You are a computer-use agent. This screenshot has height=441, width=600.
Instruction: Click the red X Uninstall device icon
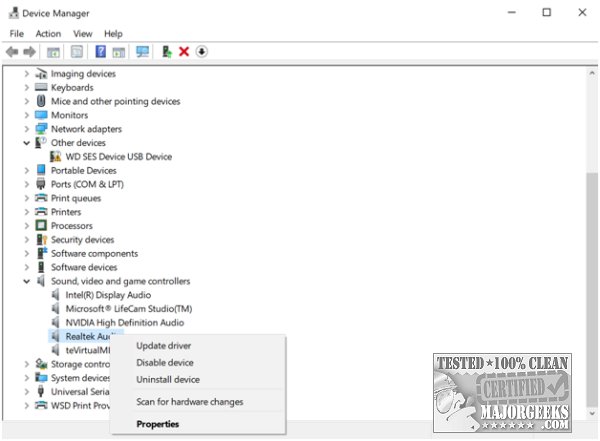tap(184, 51)
